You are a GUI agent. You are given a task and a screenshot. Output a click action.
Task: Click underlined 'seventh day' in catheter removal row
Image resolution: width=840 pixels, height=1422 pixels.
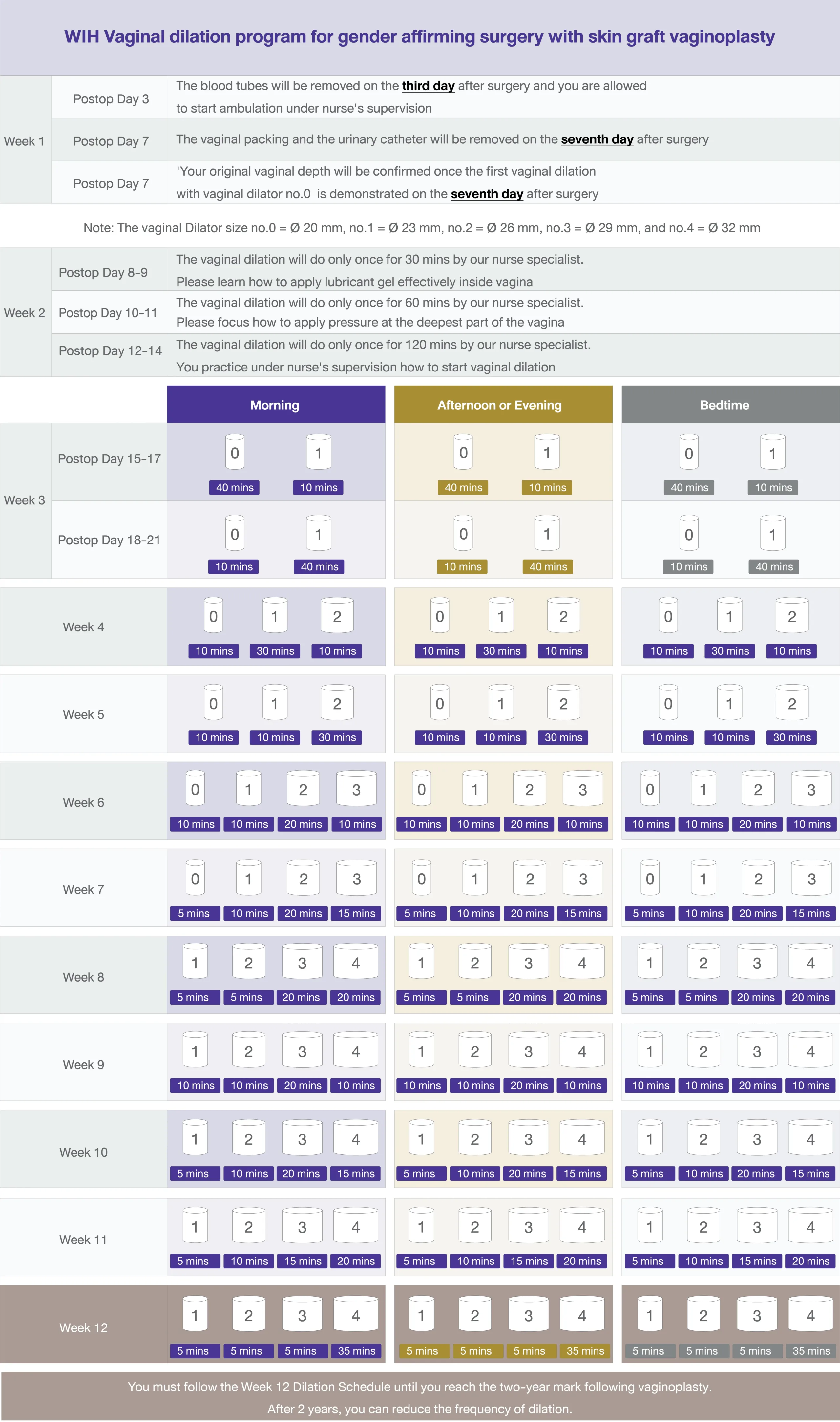click(x=597, y=139)
